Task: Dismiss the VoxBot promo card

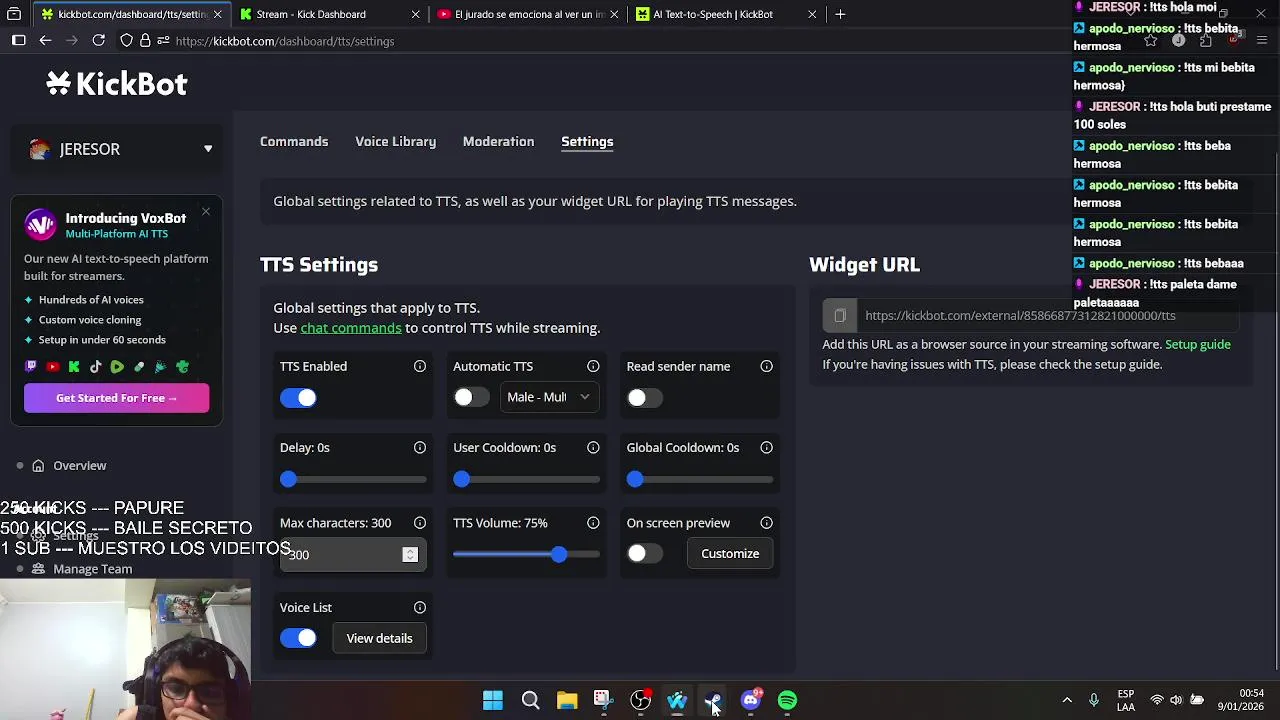Action: pyautogui.click(x=206, y=211)
